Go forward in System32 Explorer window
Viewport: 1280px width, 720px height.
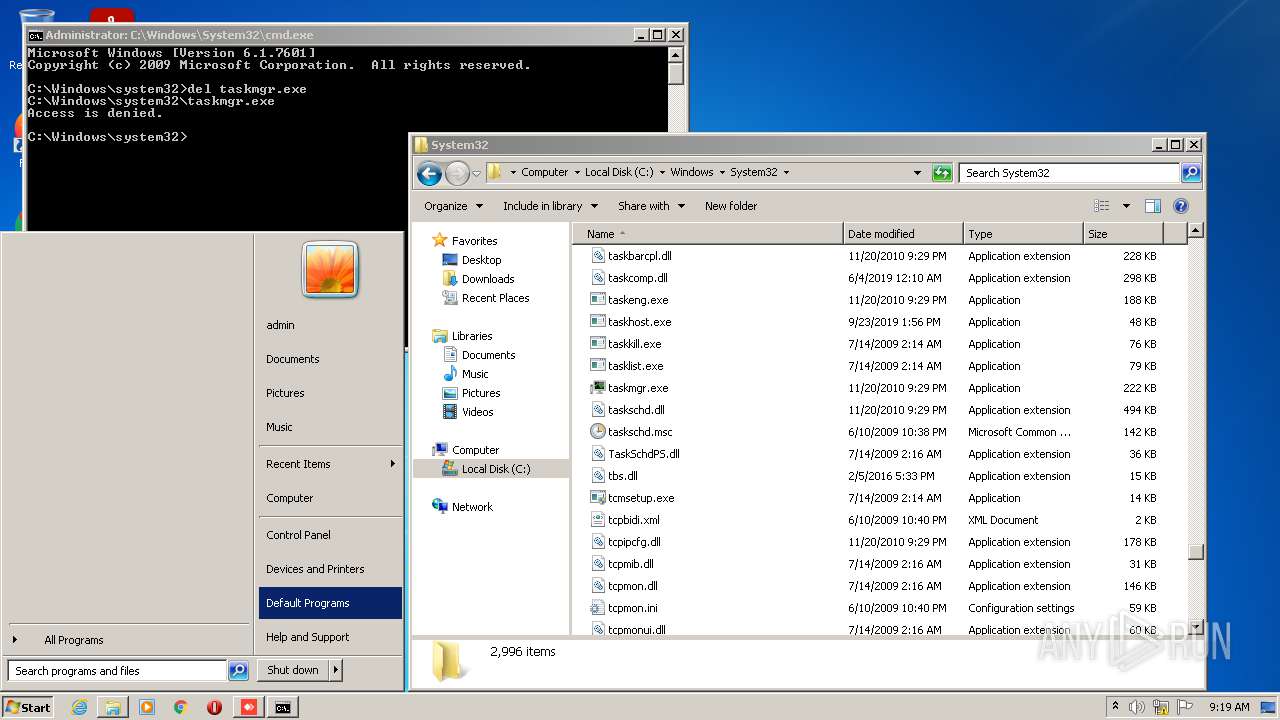pos(457,173)
